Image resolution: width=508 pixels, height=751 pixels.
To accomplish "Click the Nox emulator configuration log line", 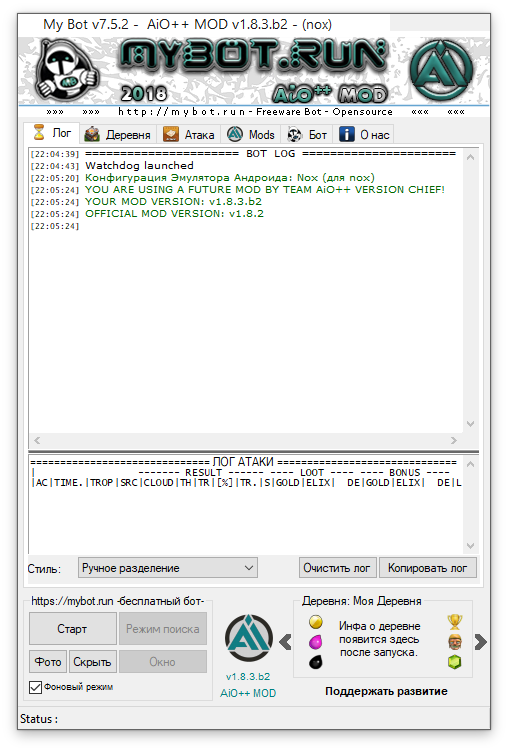I will tap(230, 178).
